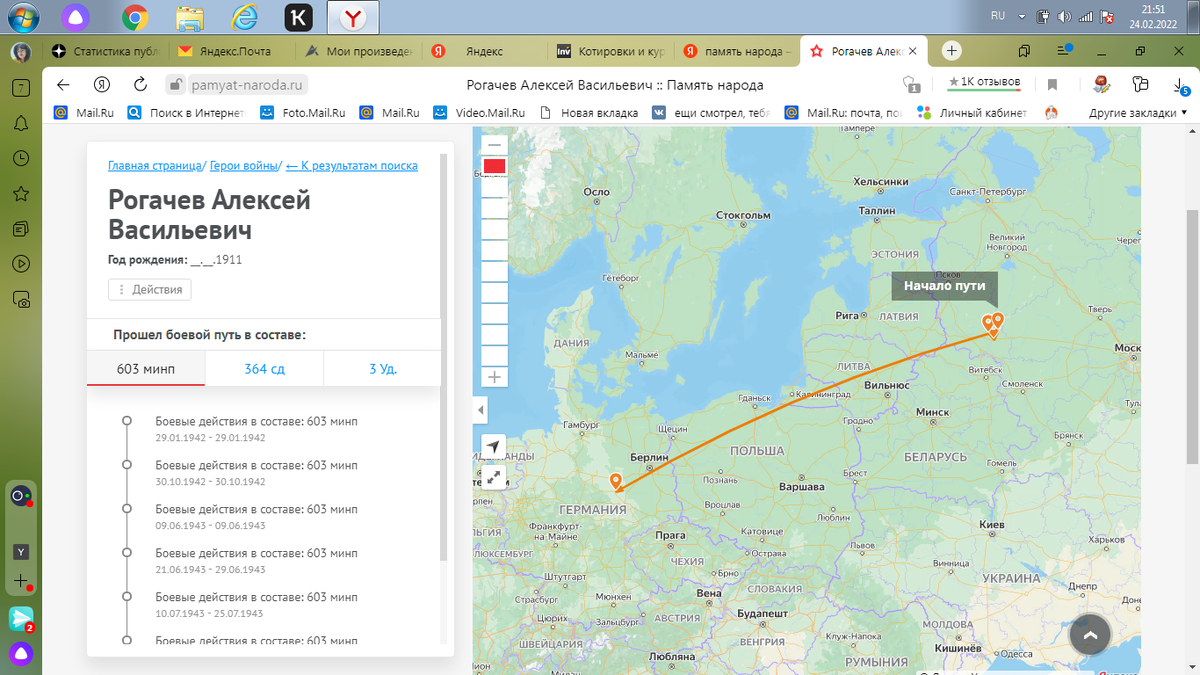Screen dimensions: 1200x675
Task: Select the 30.10.1942 combat entry
Action: tap(256, 473)
